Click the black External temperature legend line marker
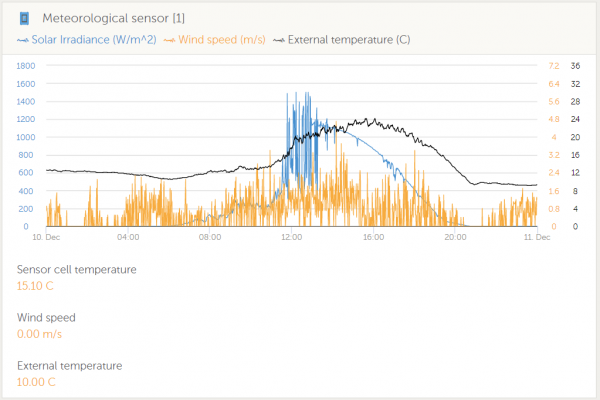This screenshot has height=400, width=600. [279, 40]
